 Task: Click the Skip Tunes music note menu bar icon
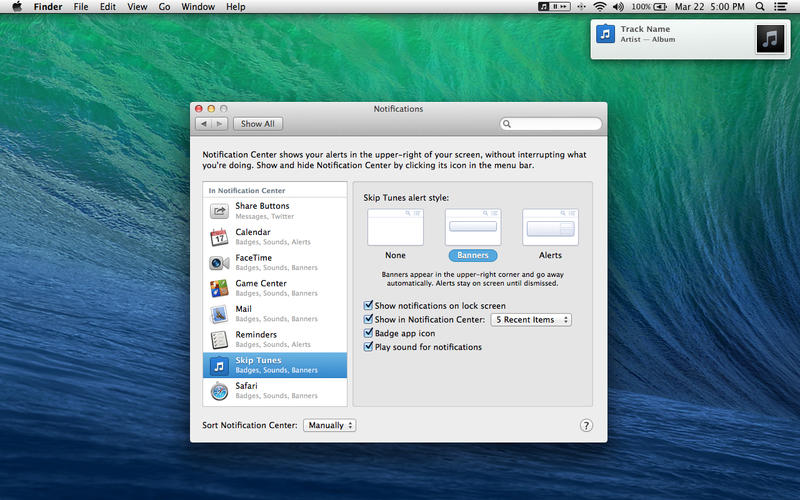(544, 7)
